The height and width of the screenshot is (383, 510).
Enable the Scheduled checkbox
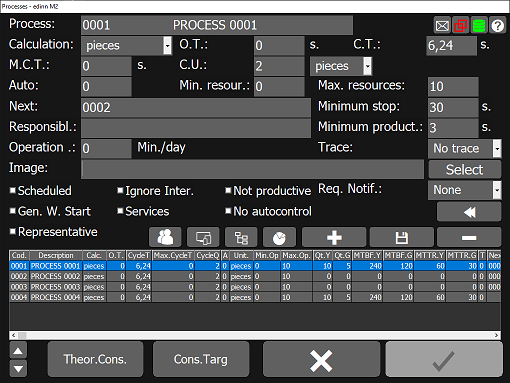click(13, 190)
